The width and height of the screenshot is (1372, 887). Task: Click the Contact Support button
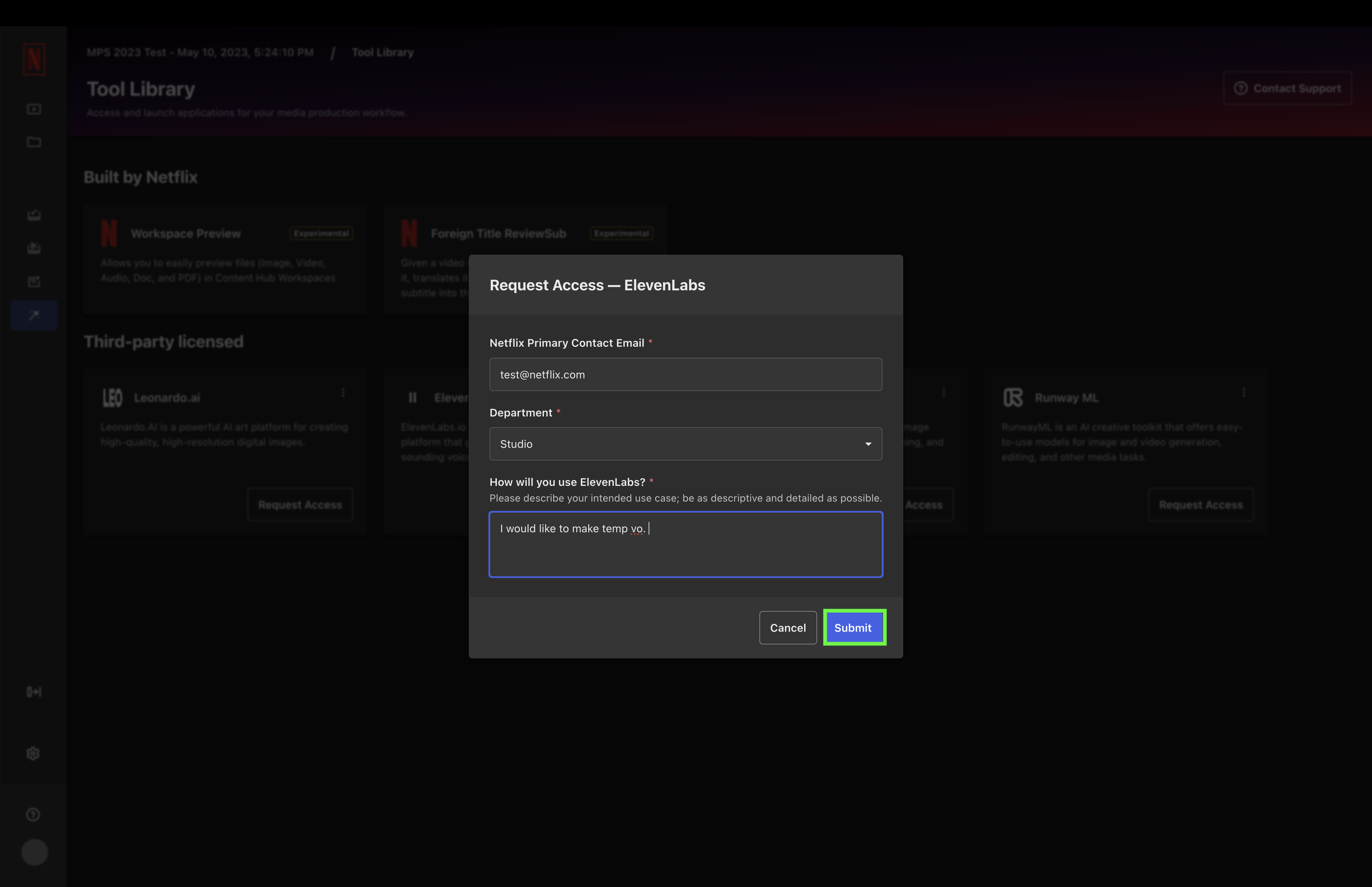pyautogui.click(x=1287, y=88)
